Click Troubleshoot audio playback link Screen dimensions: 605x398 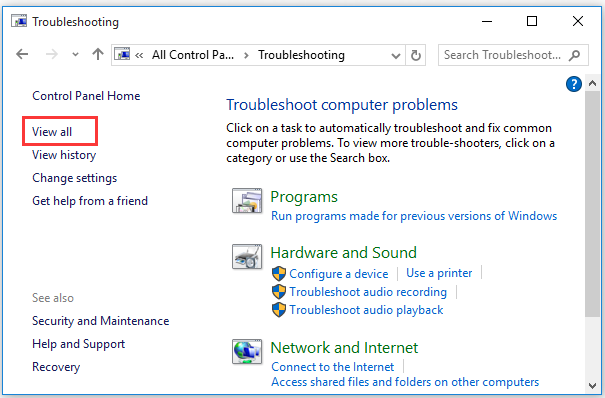coord(366,310)
